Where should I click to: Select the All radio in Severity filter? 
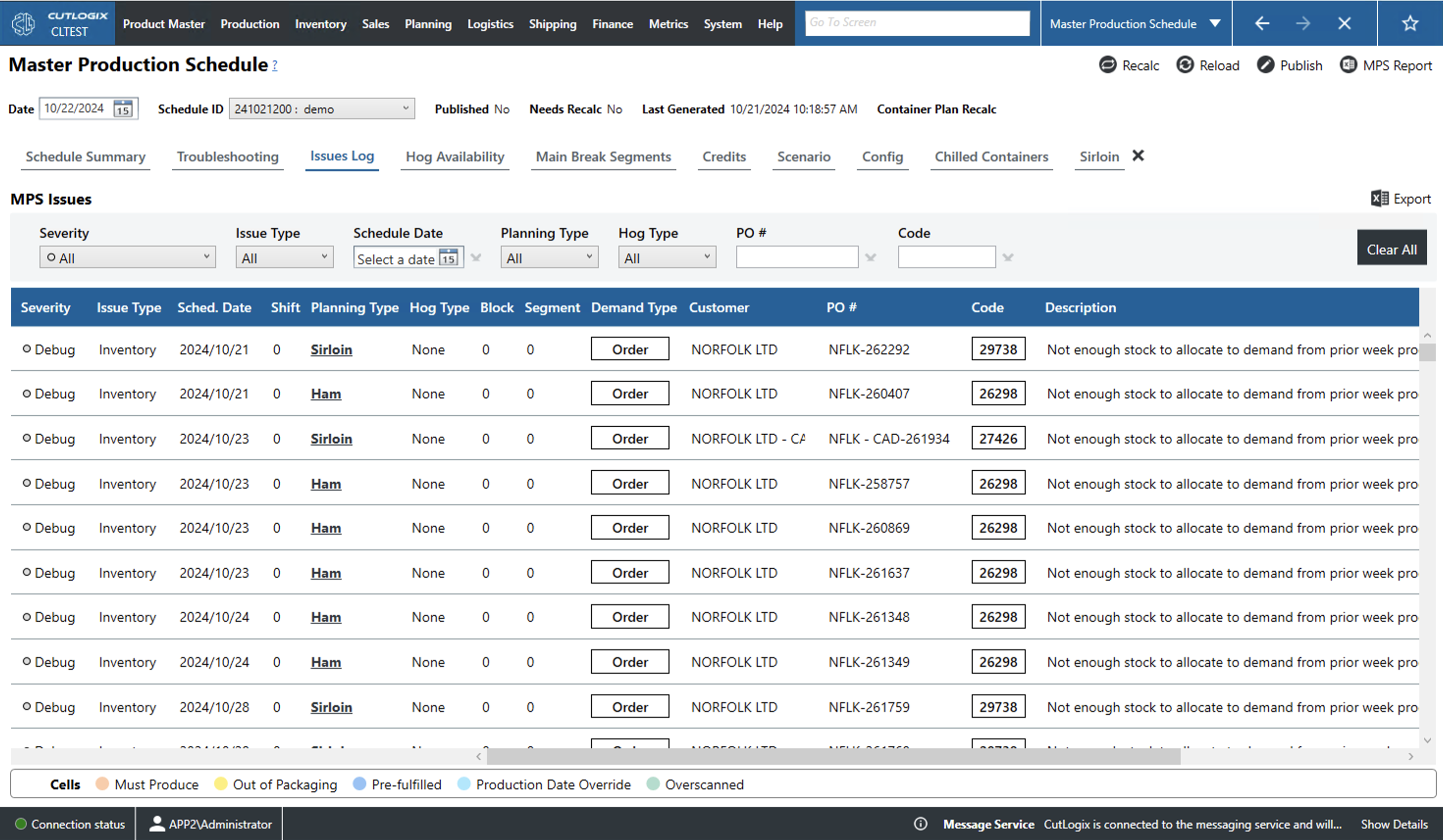point(51,257)
